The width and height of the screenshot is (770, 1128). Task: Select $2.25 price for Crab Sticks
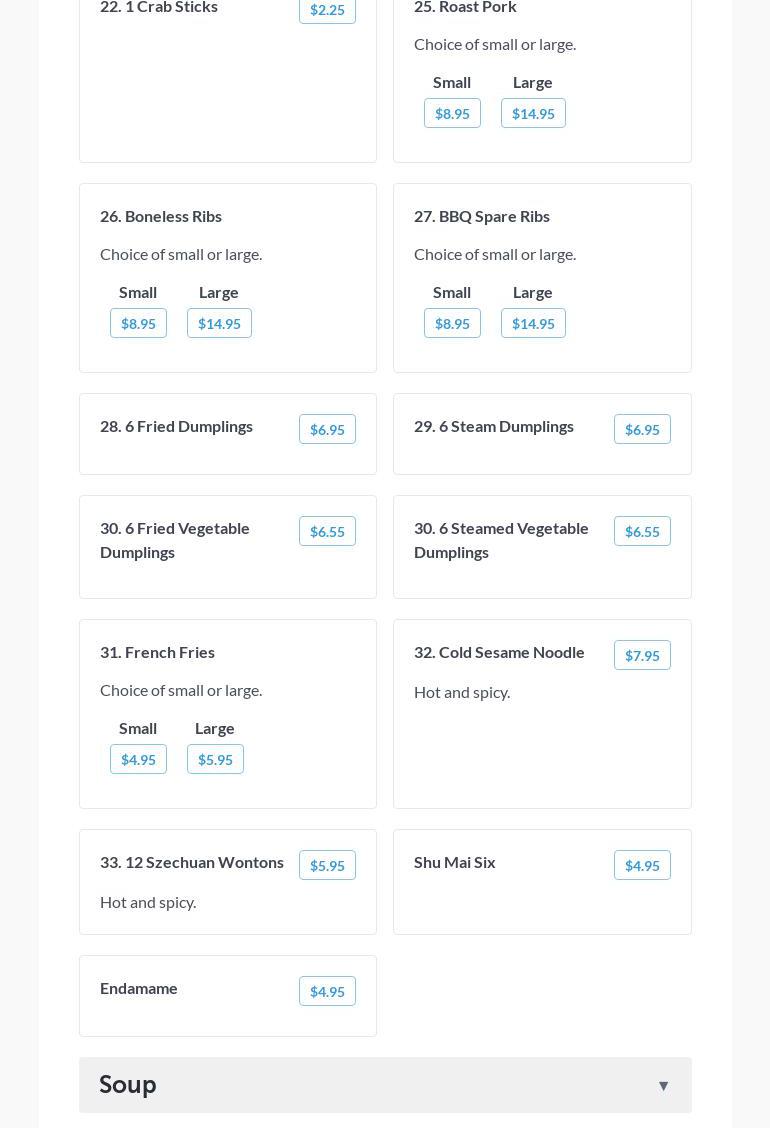coord(327,10)
